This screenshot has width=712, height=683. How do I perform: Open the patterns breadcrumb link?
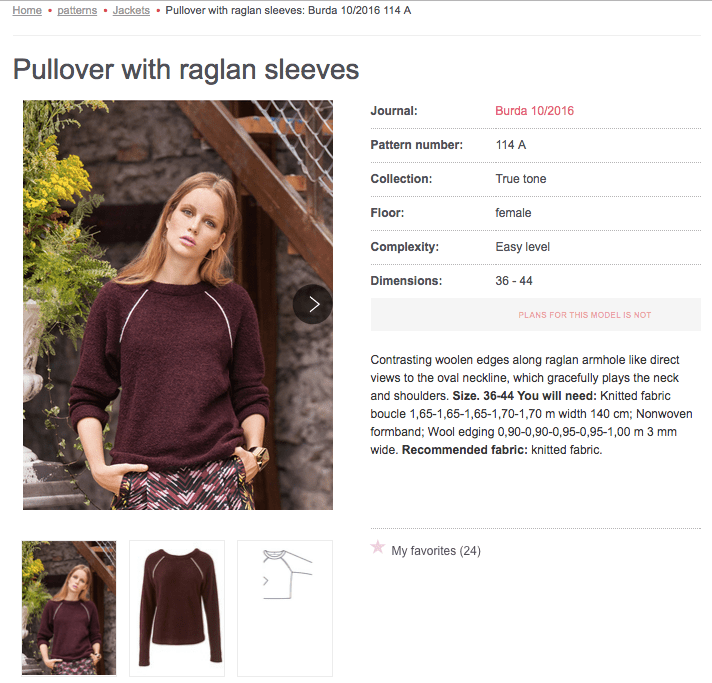pyautogui.click(x=77, y=10)
